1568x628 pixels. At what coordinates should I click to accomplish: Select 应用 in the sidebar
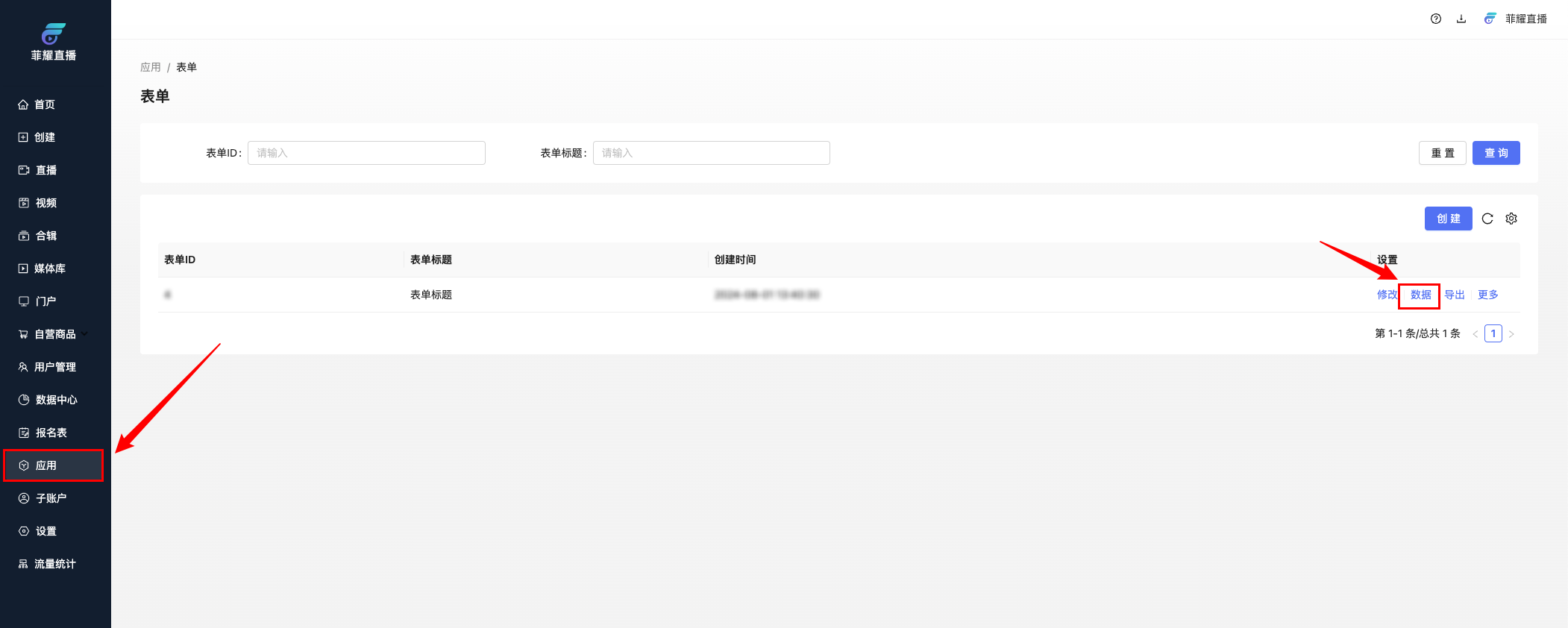[x=46, y=465]
